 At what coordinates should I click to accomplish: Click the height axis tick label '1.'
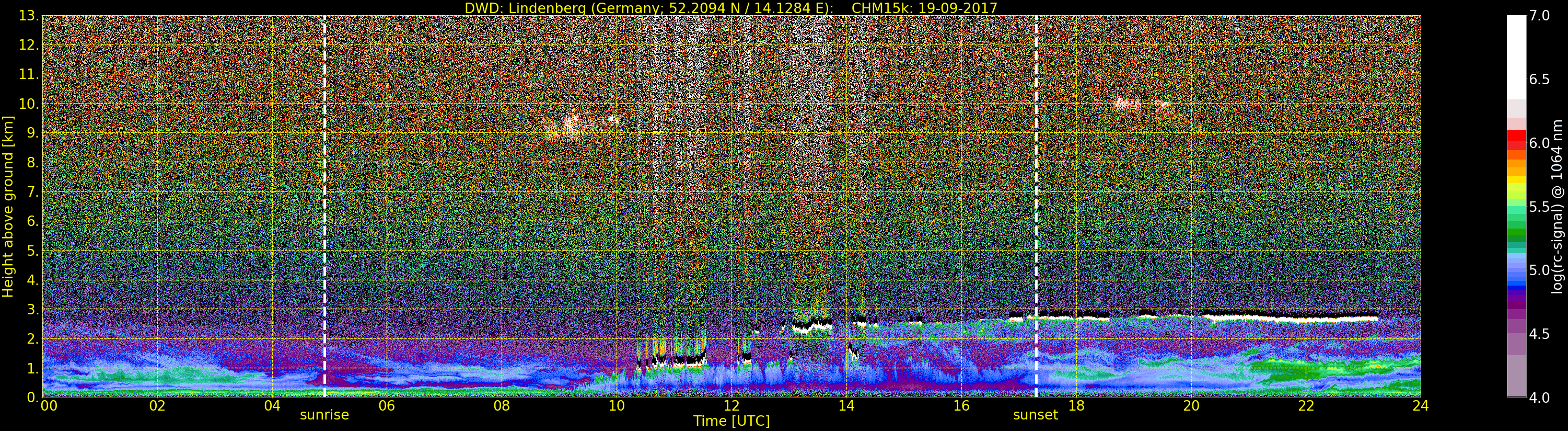[32, 368]
